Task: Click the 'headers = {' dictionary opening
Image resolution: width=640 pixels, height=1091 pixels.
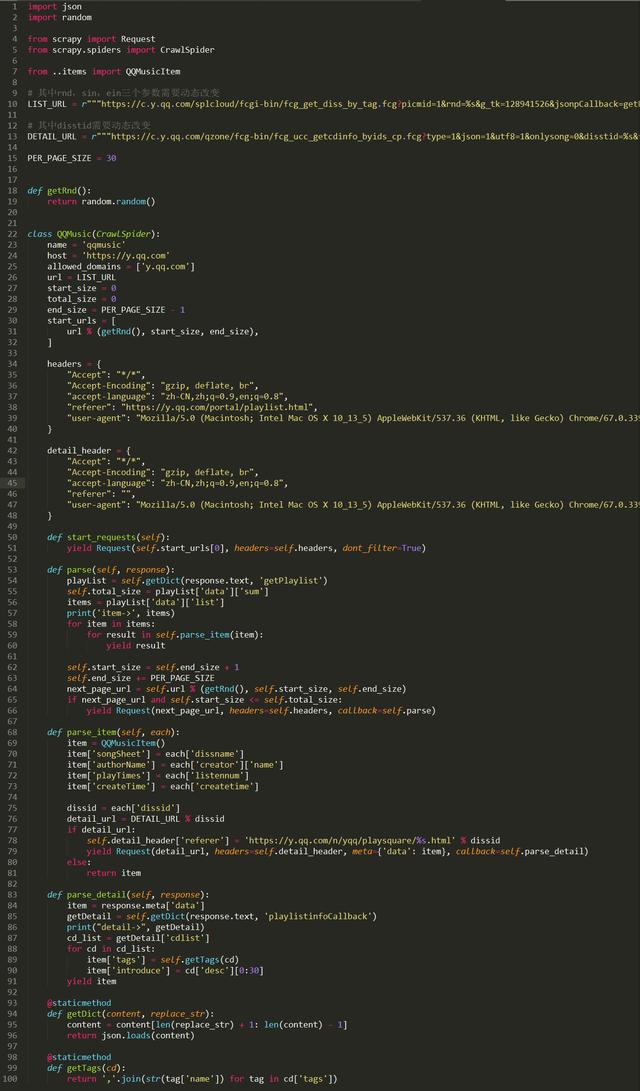Action: click(74, 364)
